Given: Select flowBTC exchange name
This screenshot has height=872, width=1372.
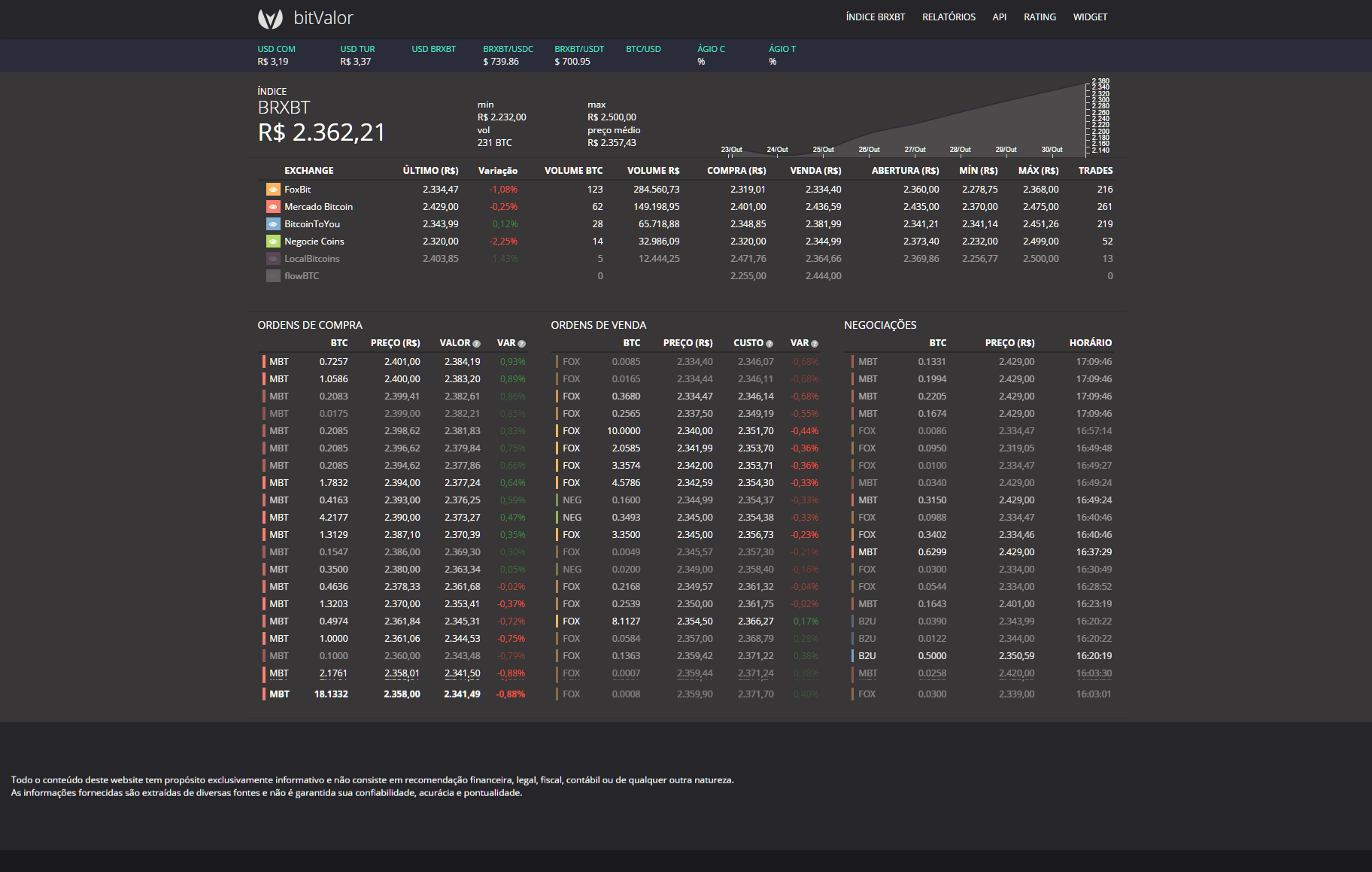Looking at the screenshot, I should [302, 276].
